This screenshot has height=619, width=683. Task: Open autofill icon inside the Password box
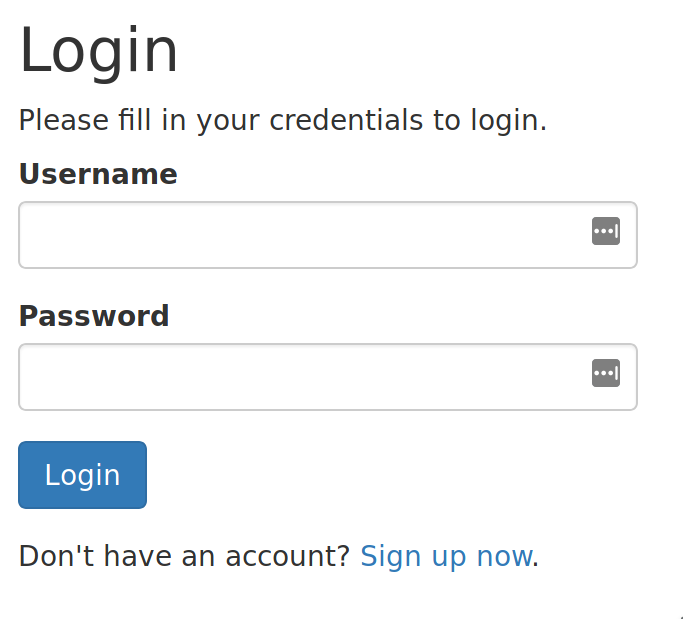[605, 373]
